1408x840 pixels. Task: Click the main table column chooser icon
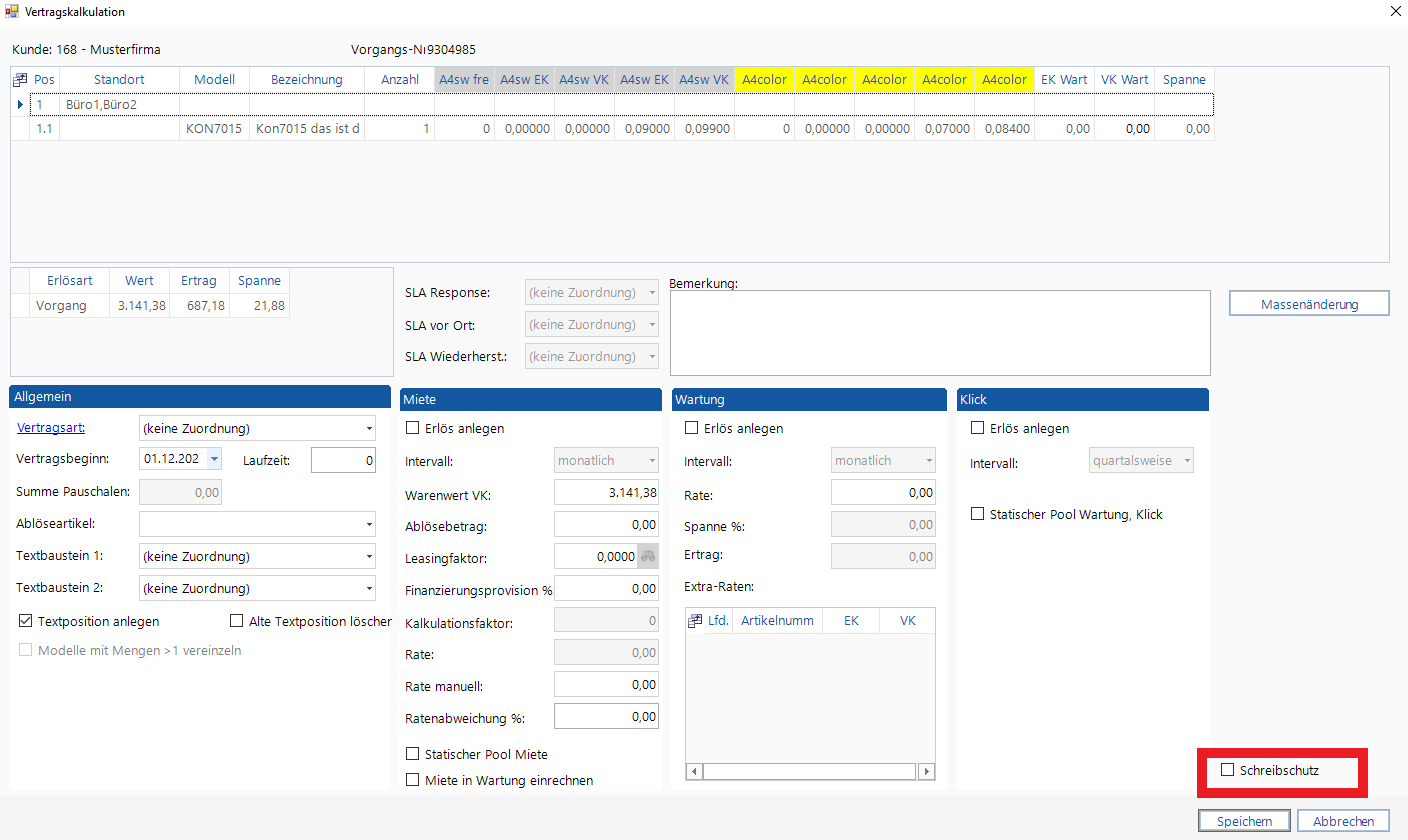click(20, 80)
